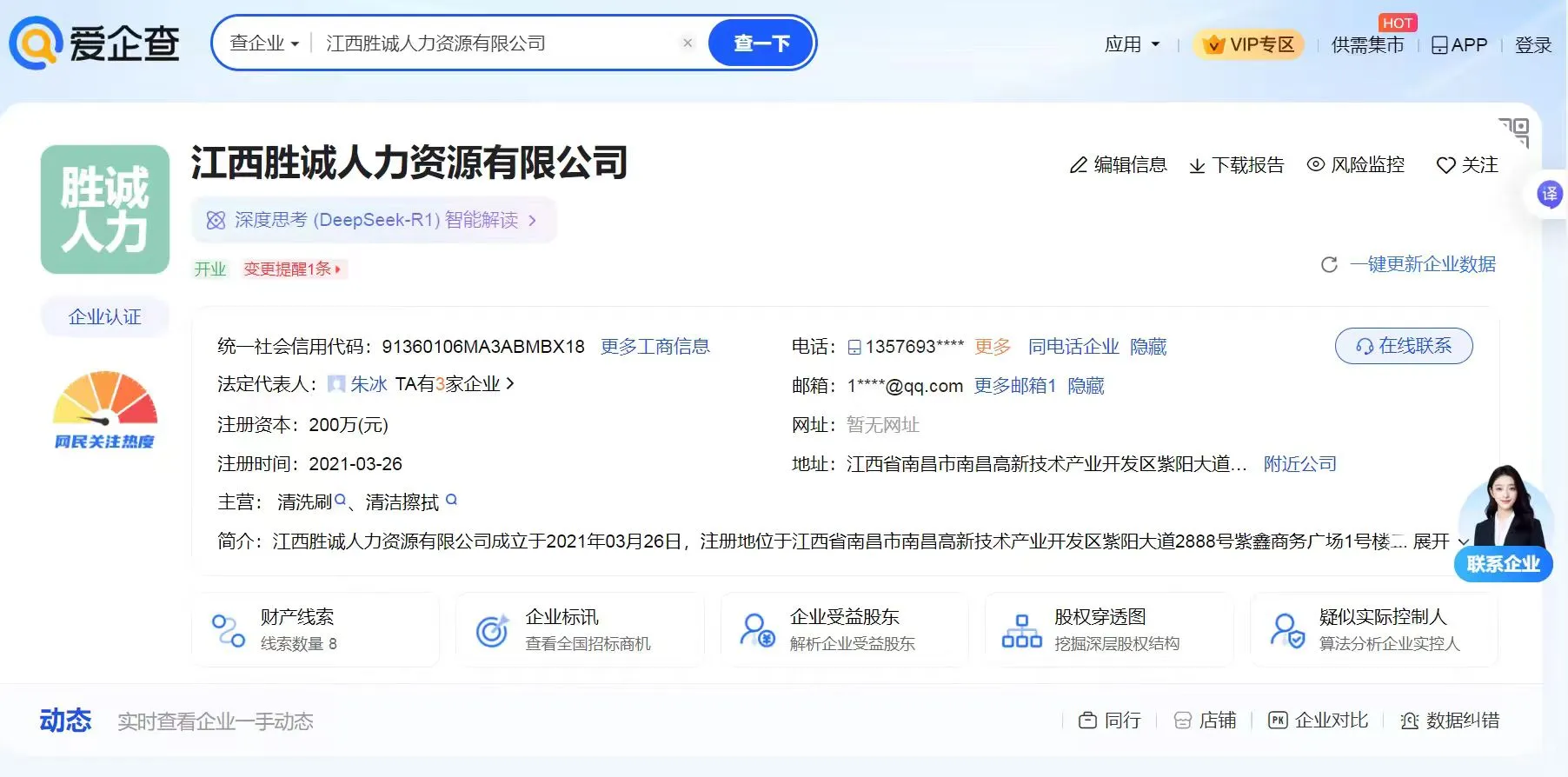Click 编辑信息 to edit company info

(1118, 165)
